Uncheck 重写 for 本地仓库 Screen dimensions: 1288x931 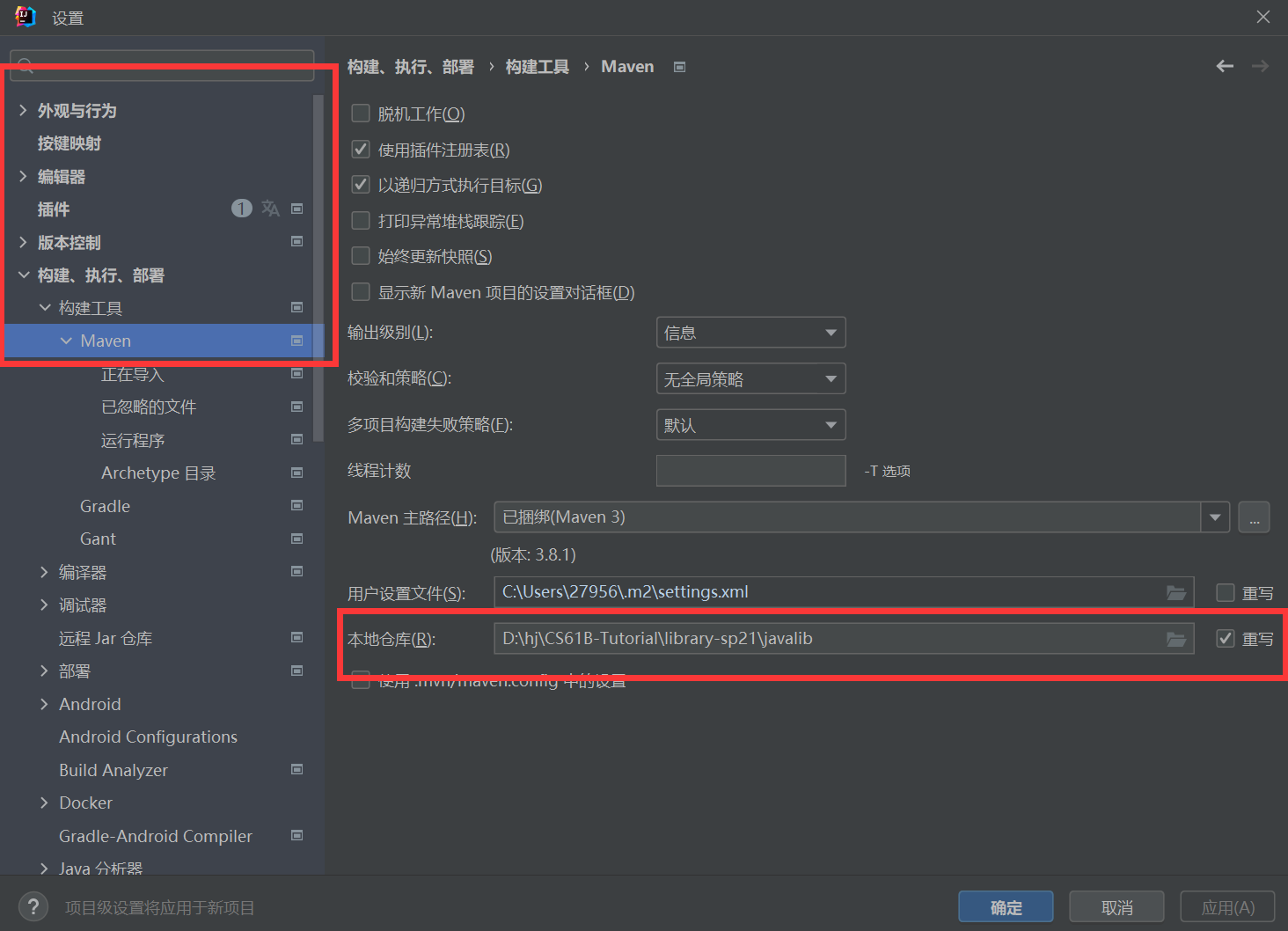[x=1226, y=639]
